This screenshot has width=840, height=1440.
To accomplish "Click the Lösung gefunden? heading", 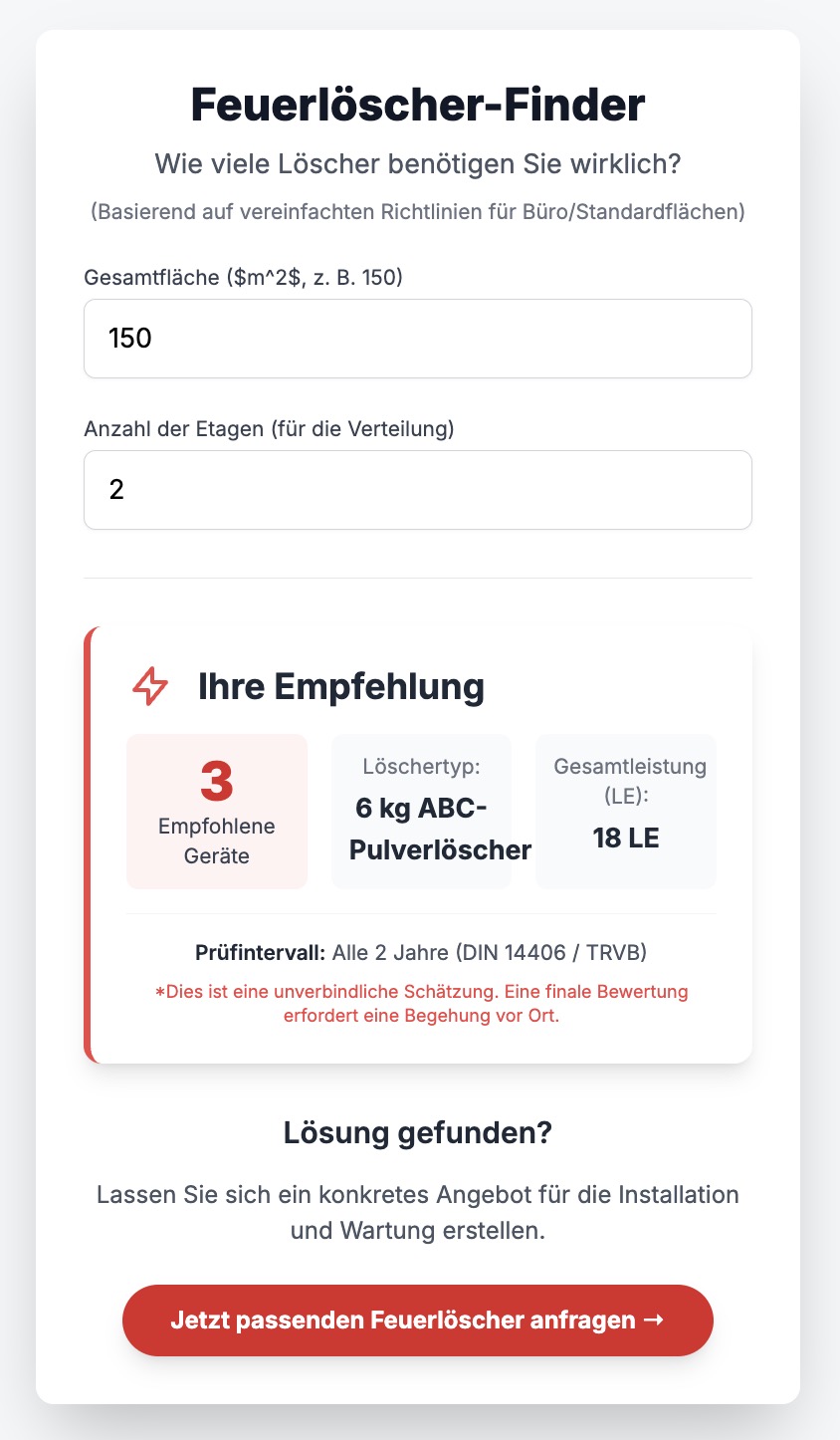I will [x=418, y=1133].
